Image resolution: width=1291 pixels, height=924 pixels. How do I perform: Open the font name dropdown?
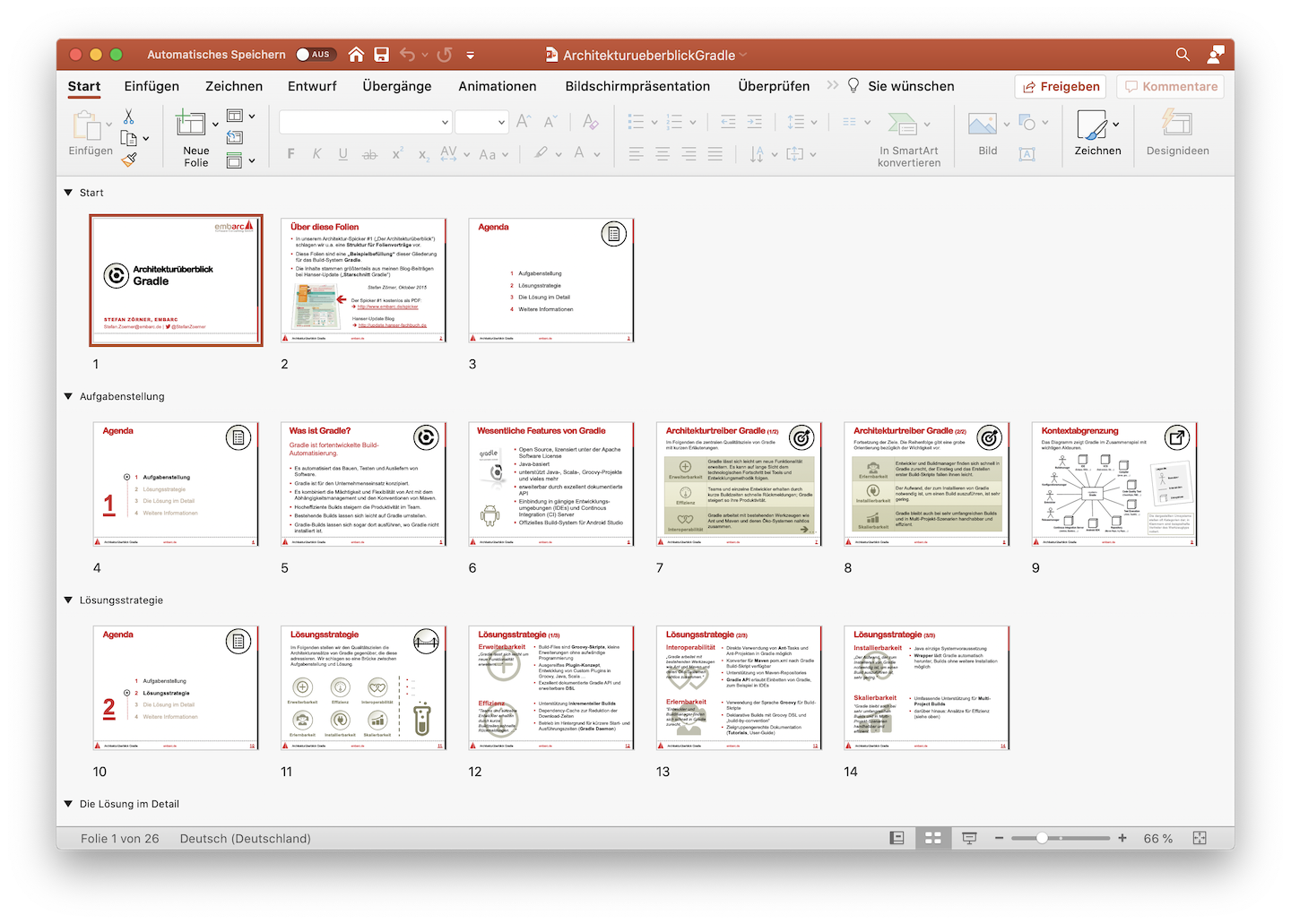pos(445,122)
